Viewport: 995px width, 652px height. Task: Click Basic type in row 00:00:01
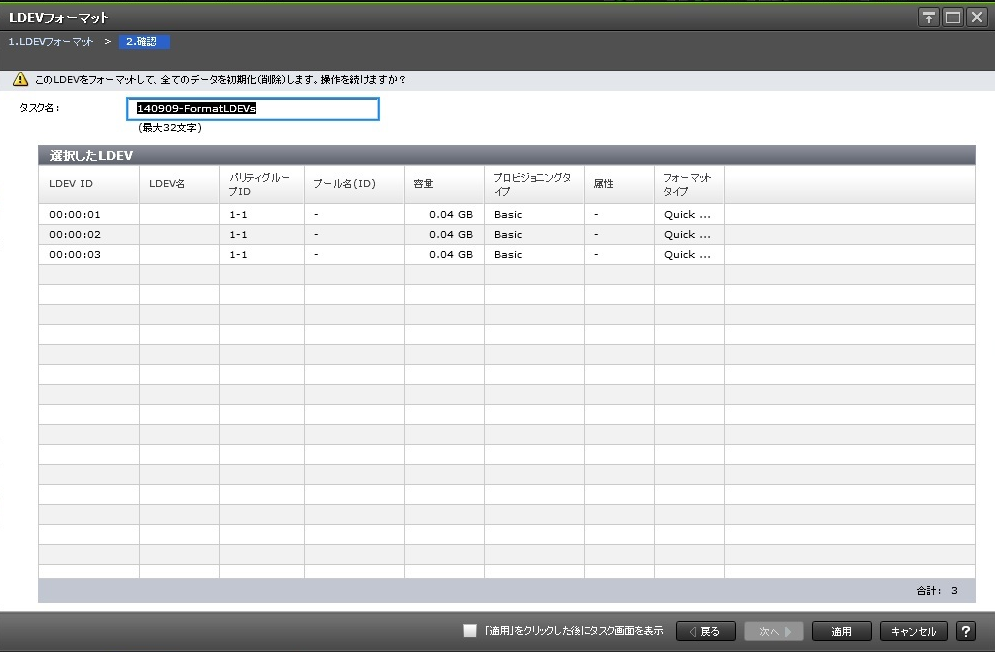(508, 215)
